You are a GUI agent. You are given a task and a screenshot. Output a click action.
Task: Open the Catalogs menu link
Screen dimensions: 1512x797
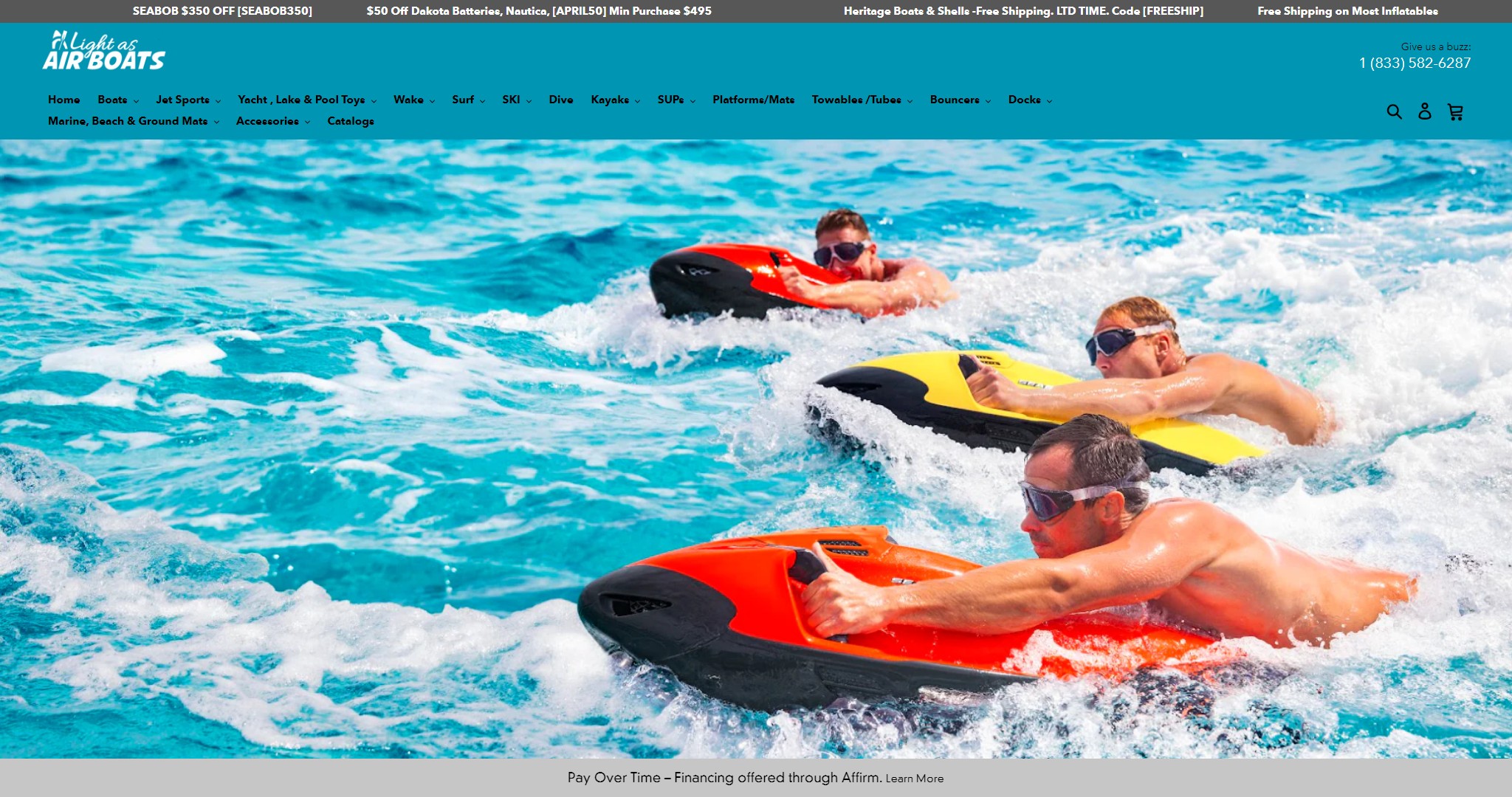pyautogui.click(x=351, y=121)
